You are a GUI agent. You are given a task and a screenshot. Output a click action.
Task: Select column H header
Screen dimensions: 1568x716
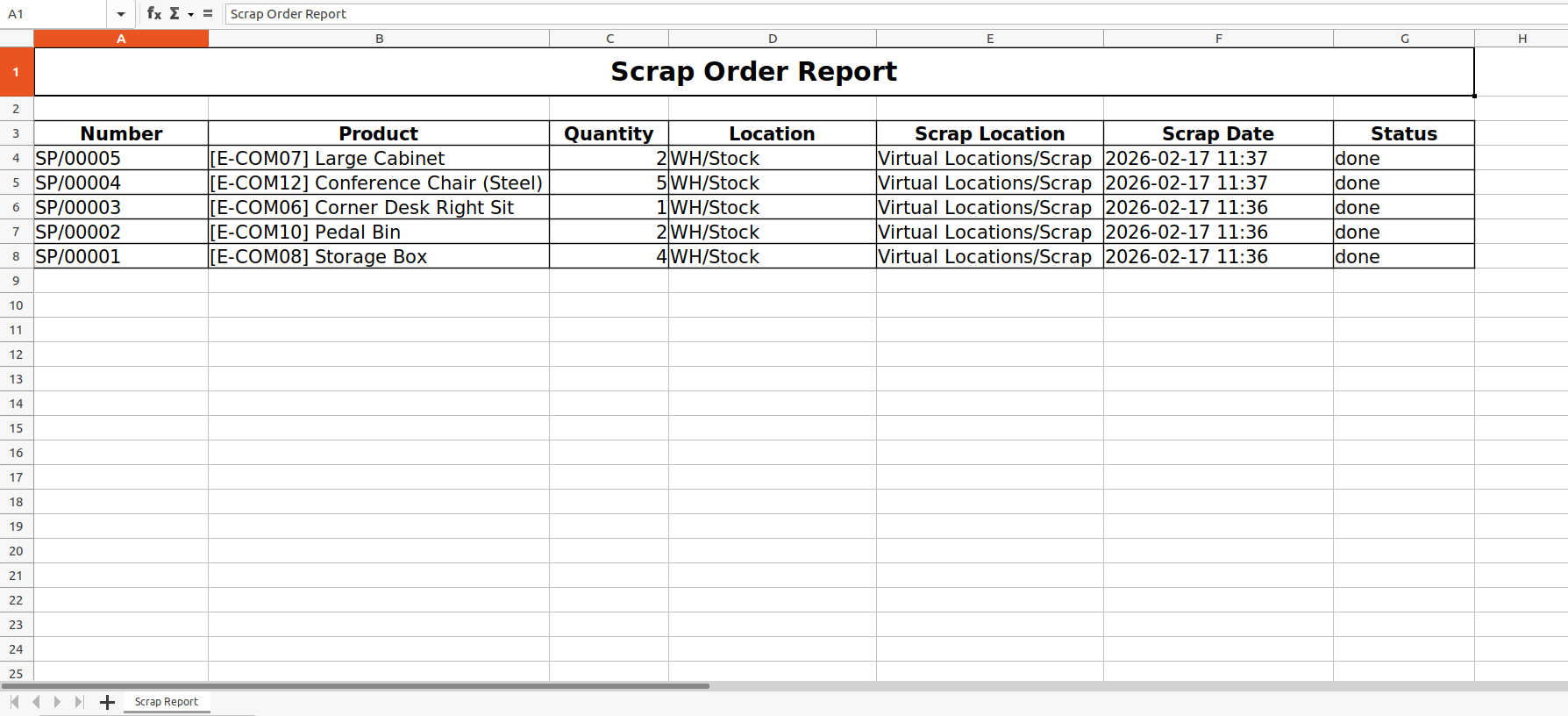click(x=1522, y=39)
